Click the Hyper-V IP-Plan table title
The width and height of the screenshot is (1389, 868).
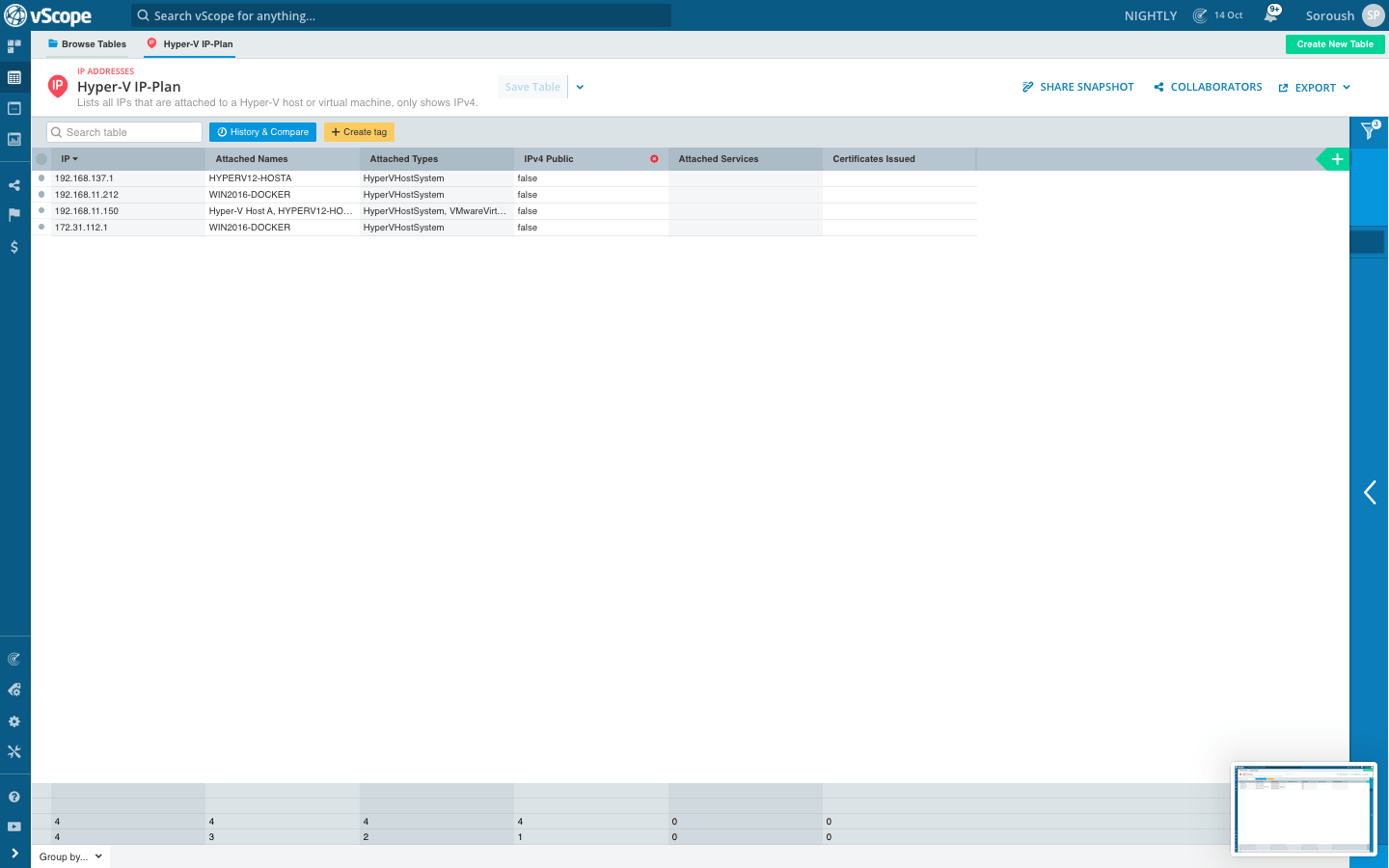click(129, 87)
